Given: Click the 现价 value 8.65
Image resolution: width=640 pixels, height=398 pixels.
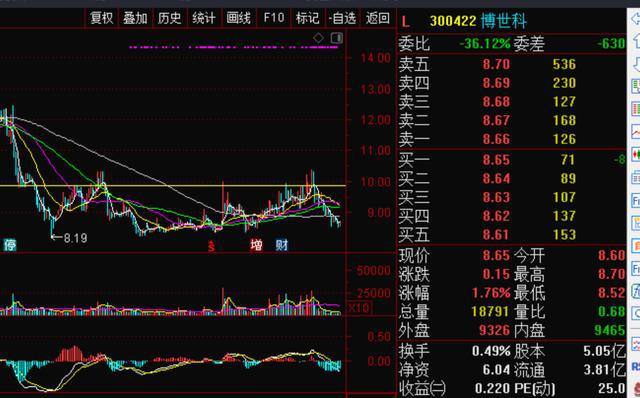Looking at the screenshot, I should coord(496,256).
